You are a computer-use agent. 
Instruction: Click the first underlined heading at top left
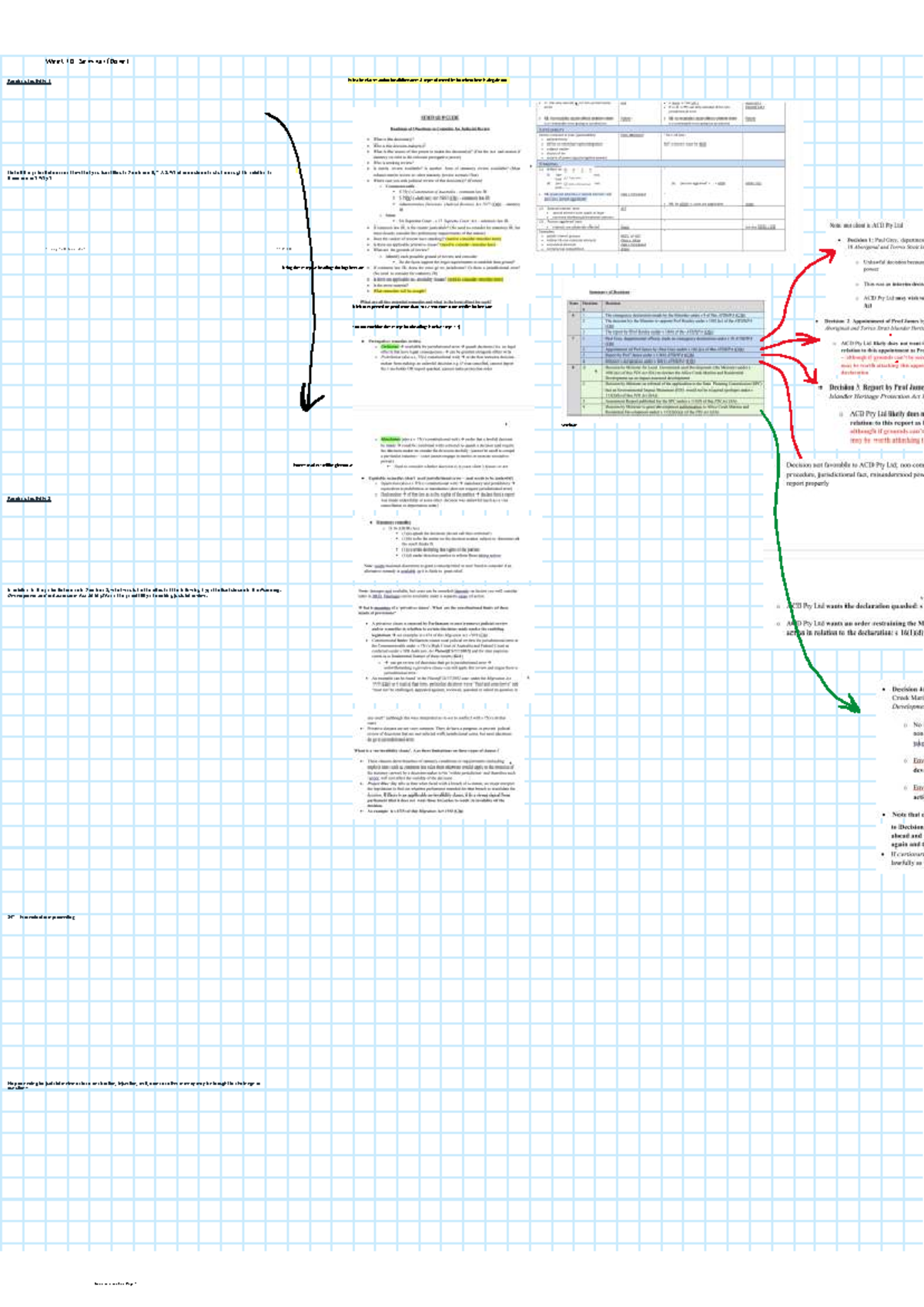coord(29,81)
